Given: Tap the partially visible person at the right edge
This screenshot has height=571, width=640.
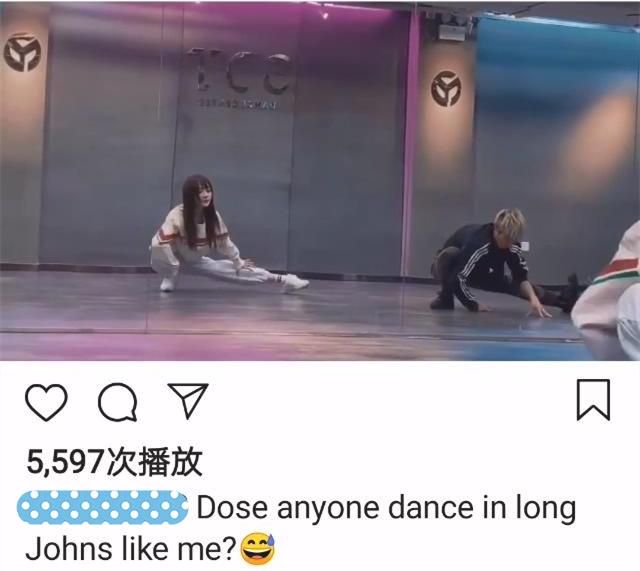Looking at the screenshot, I should [x=607, y=292].
